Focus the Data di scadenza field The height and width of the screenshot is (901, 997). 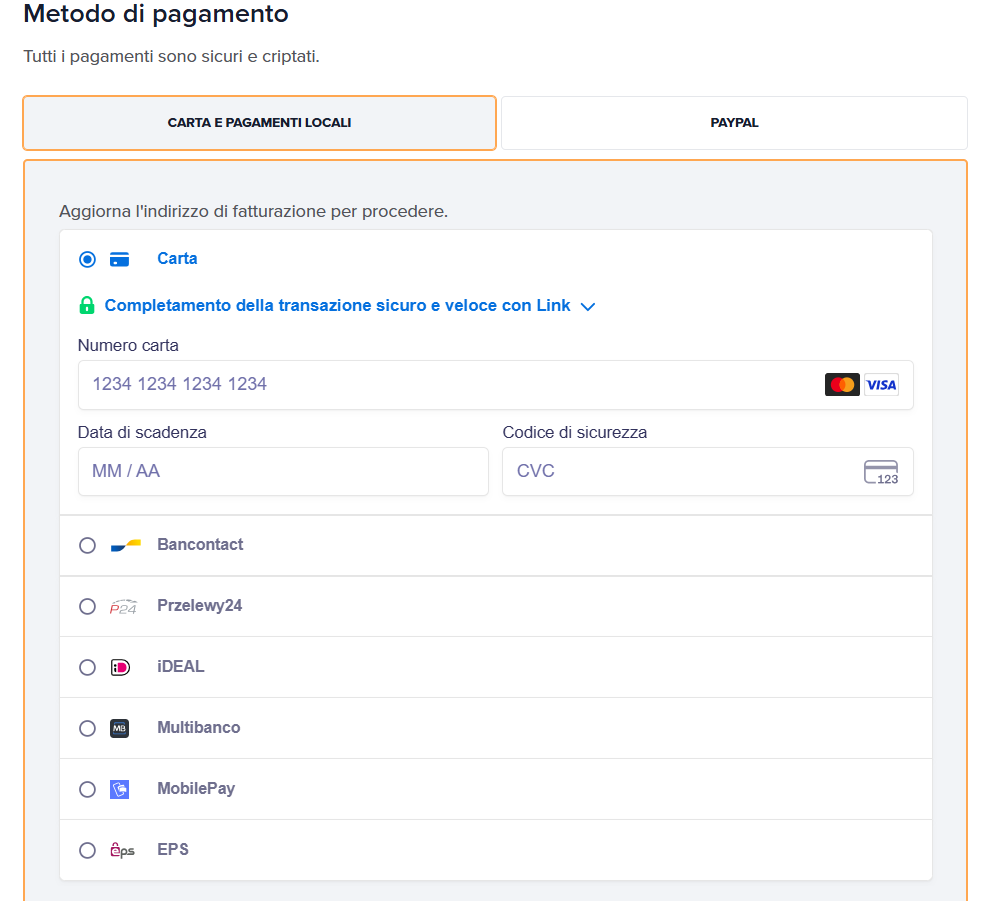coord(283,471)
